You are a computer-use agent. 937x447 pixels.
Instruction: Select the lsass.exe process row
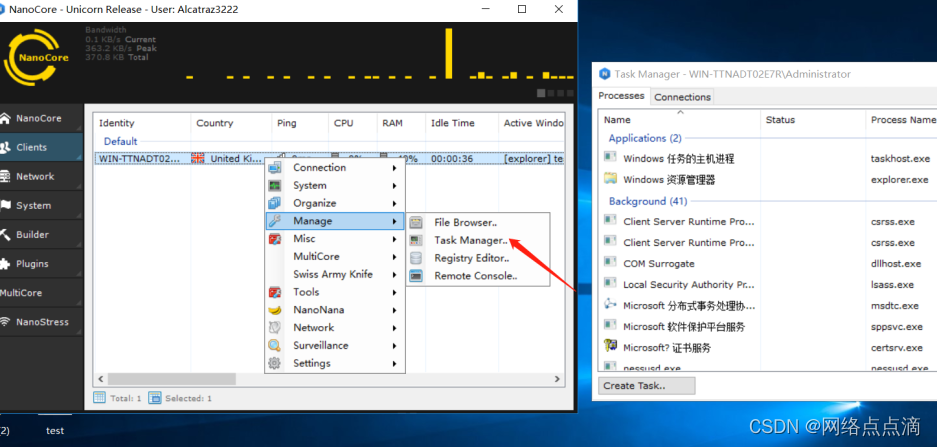tap(767, 284)
